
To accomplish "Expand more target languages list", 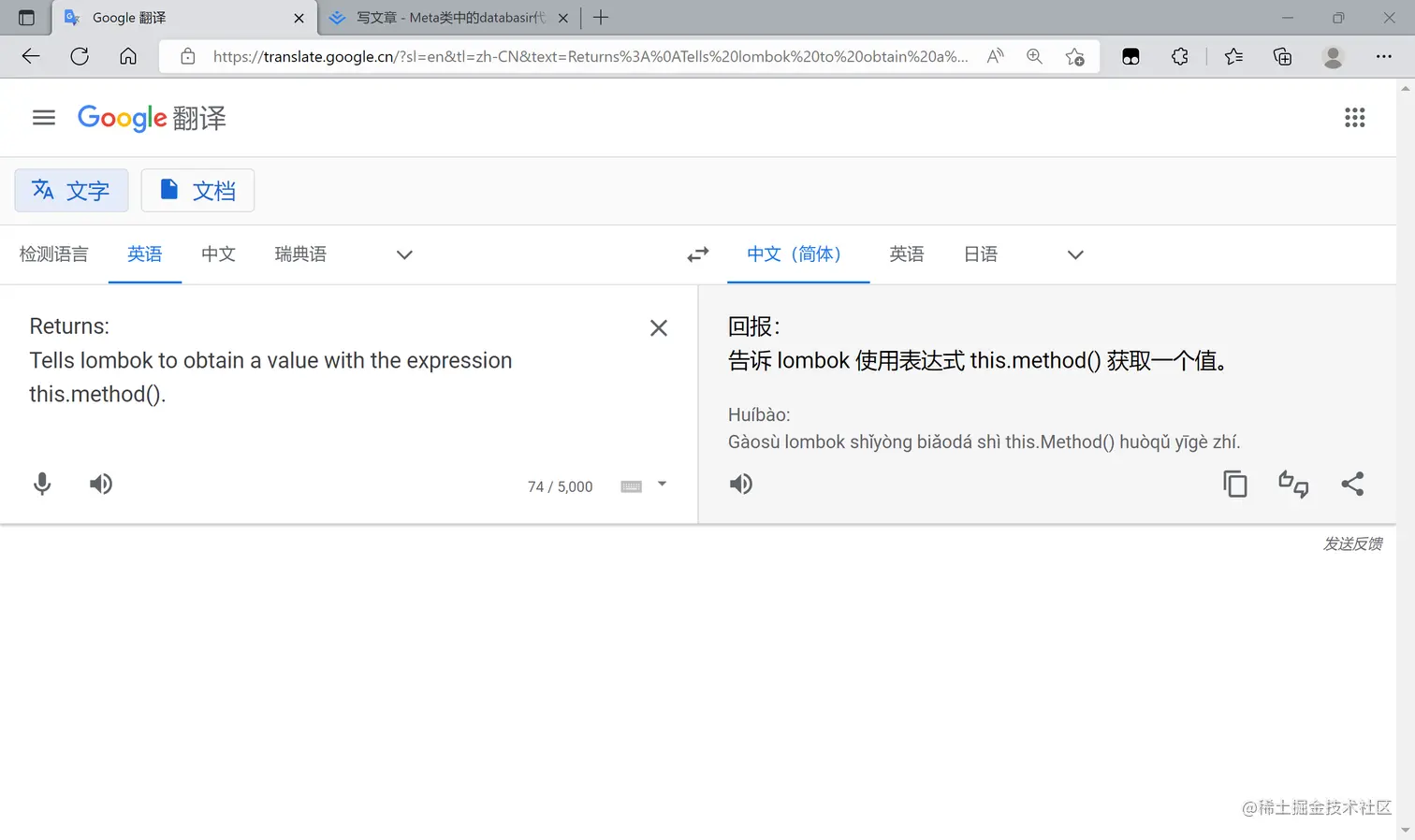I will pyautogui.click(x=1075, y=254).
